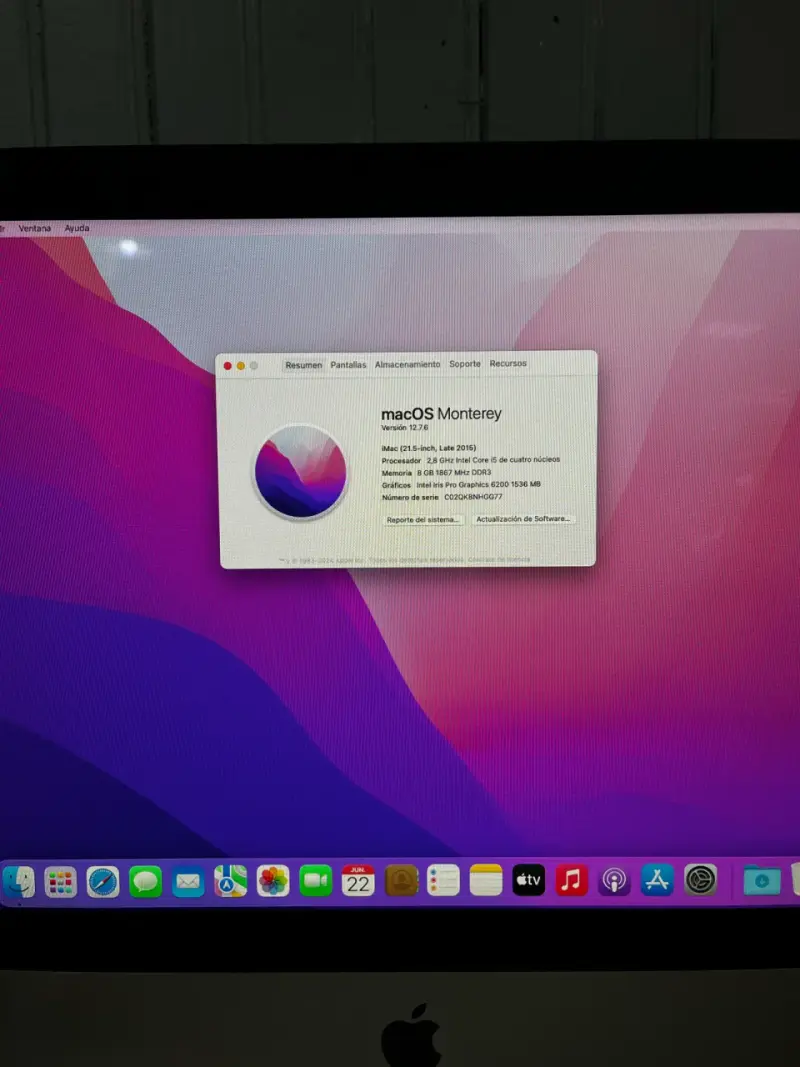Click the iMac (21.5-inch, Late 2015) text
Screen dimensions: 800x1067
click(x=429, y=448)
